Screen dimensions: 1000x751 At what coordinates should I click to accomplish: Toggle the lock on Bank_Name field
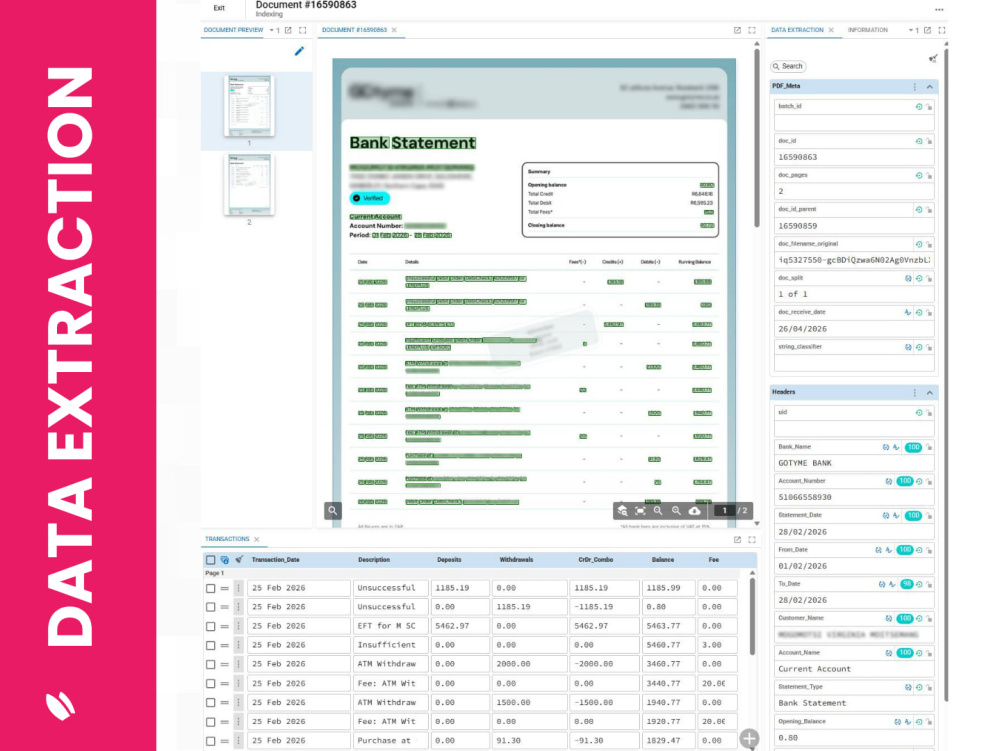point(929,448)
